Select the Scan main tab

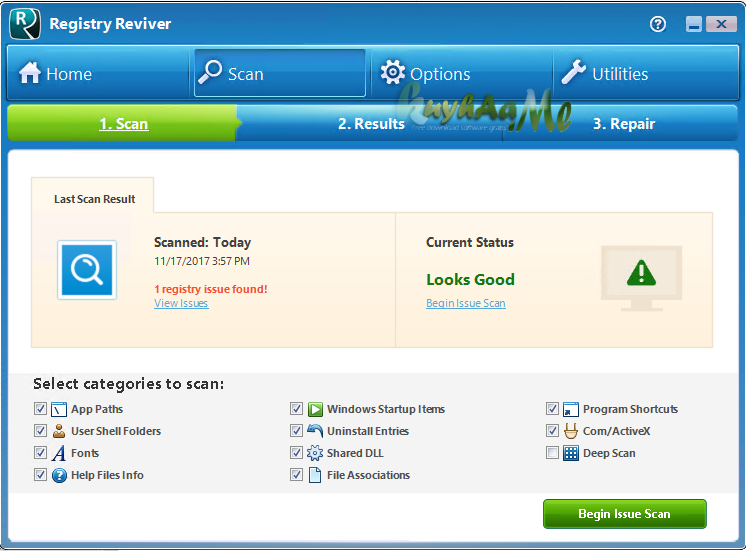point(280,73)
